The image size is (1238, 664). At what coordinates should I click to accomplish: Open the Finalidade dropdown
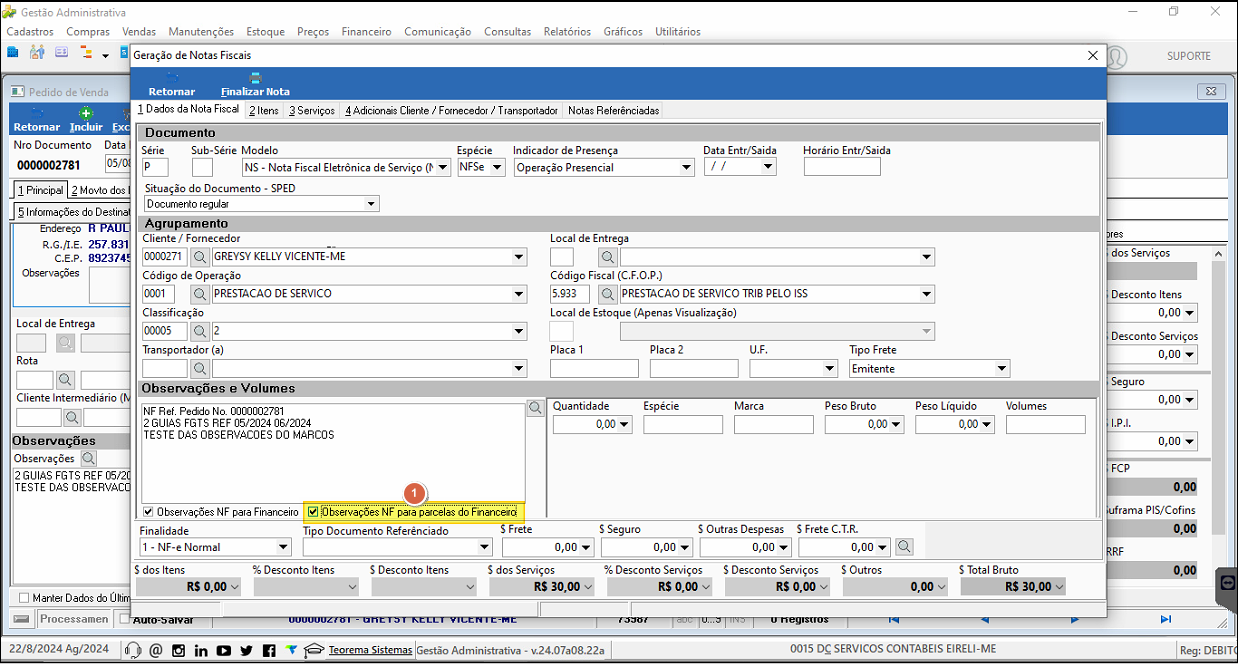[284, 547]
